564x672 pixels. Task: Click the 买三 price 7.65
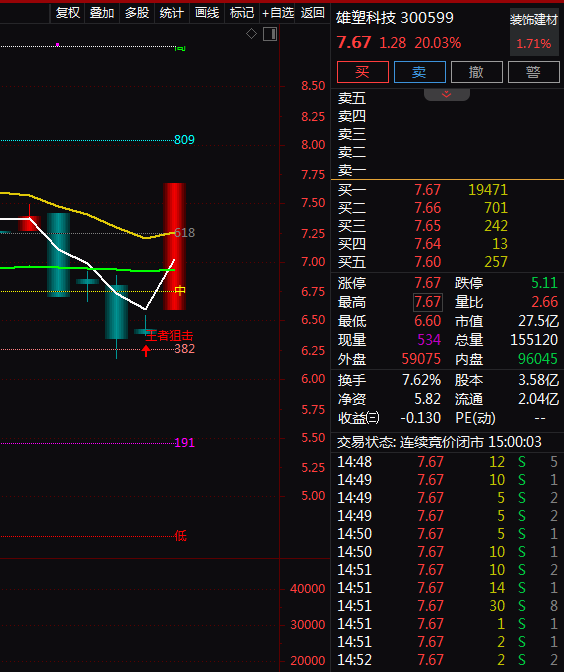pyautogui.click(x=427, y=226)
